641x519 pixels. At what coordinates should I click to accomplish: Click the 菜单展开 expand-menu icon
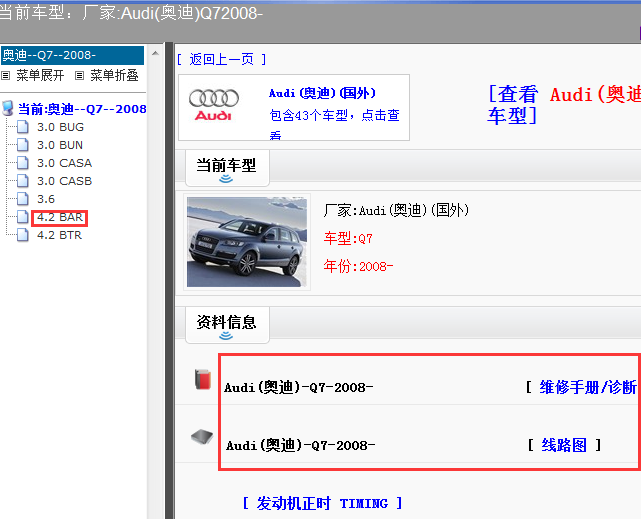click(5, 75)
